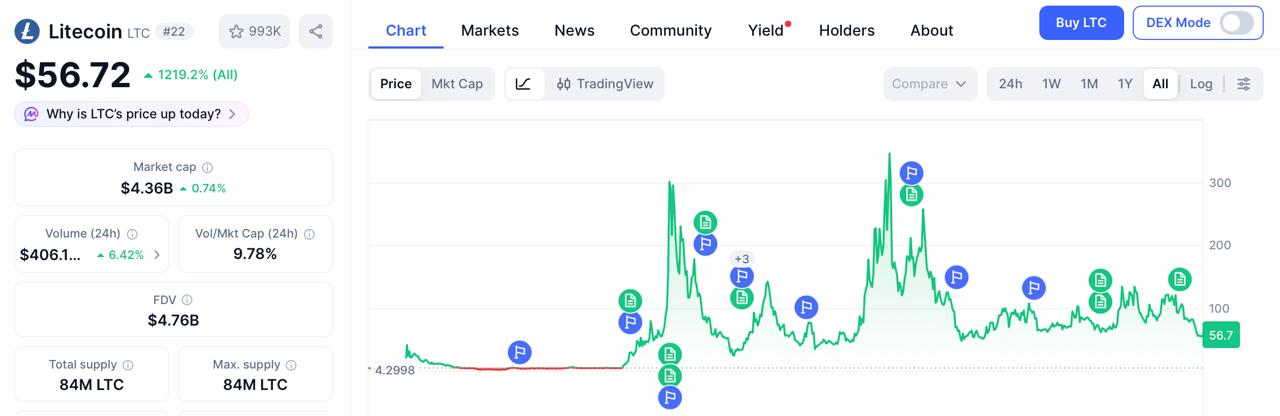This screenshot has height=416, width=1280.
Task: Expand Why is LTC's price up today
Action: point(132,114)
